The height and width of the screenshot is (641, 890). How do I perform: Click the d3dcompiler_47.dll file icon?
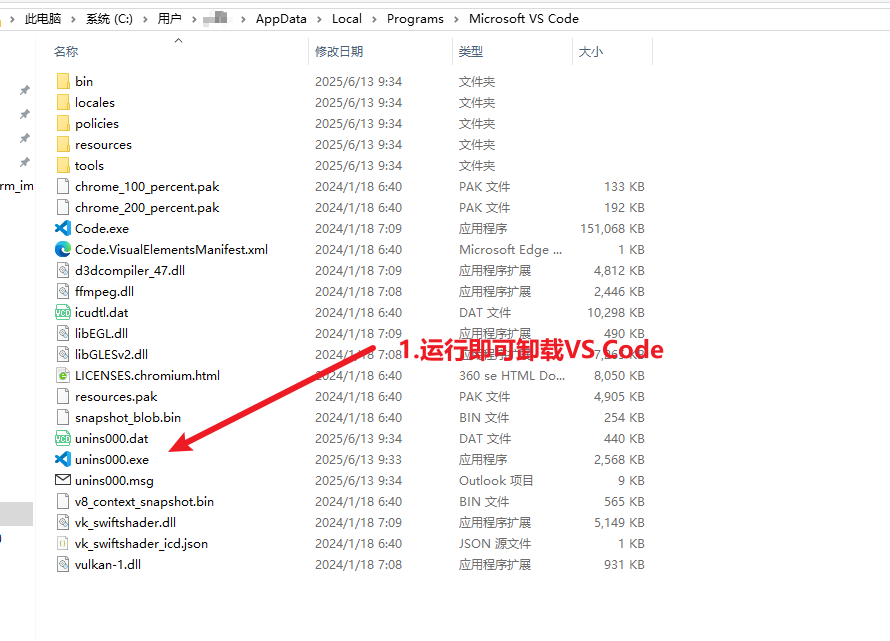tap(63, 270)
